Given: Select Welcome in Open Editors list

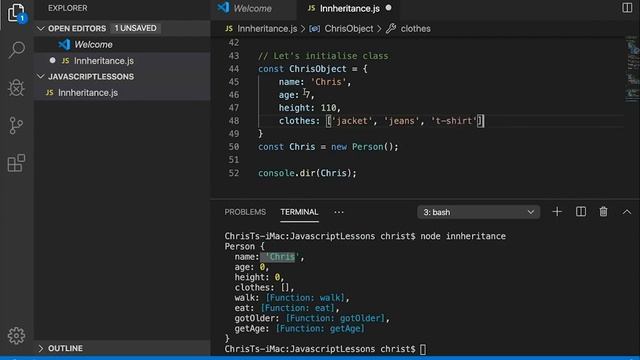Looking at the screenshot, I should coord(122,44).
